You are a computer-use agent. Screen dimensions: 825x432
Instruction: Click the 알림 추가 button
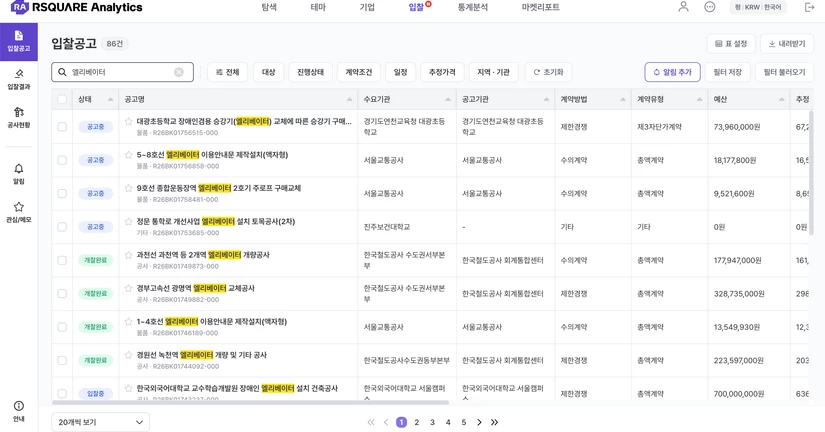(672, 72)
